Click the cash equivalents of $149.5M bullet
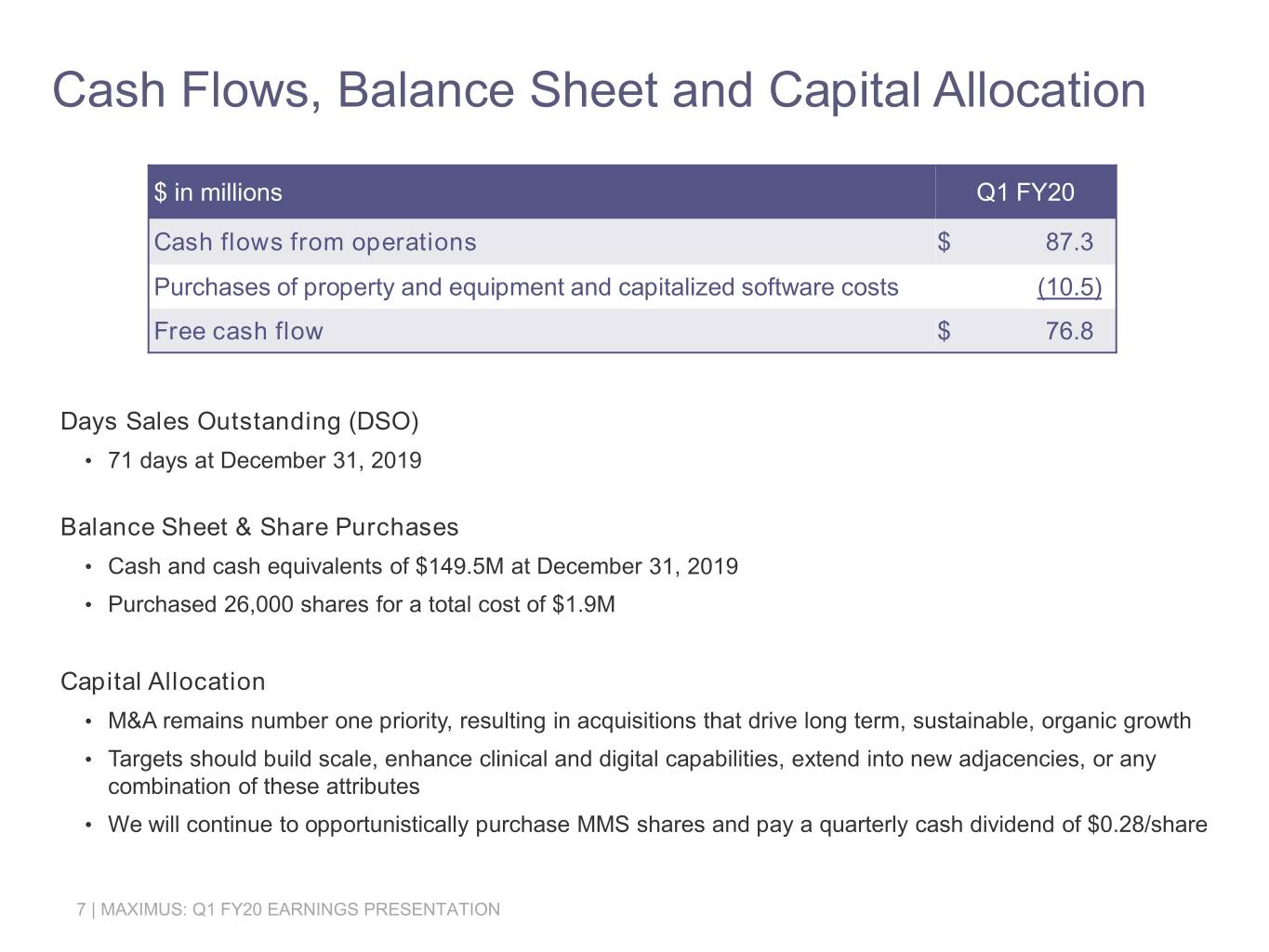This screenshot has height=952, width=1269. click(x=423, y=567)
